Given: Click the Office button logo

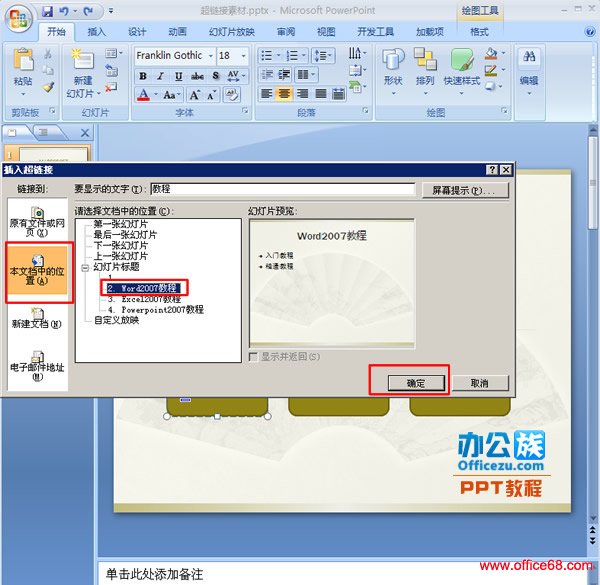Looking at the screenshot, I should [x=19, y=18].
